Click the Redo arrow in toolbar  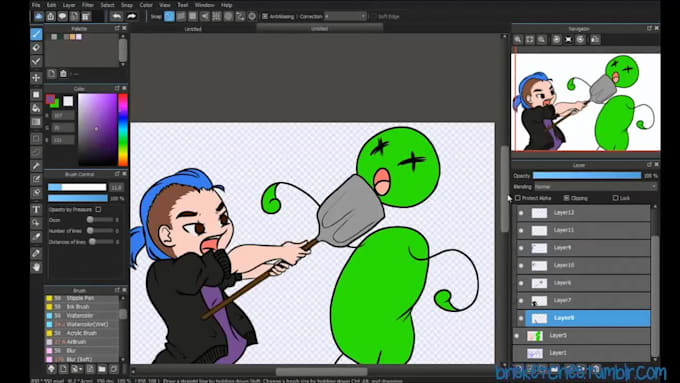(131, 16)
